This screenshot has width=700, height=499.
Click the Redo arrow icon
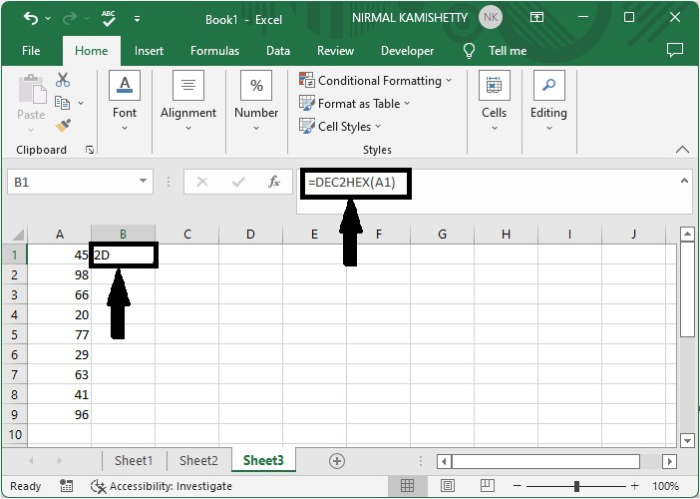click(x=70, y=19)
